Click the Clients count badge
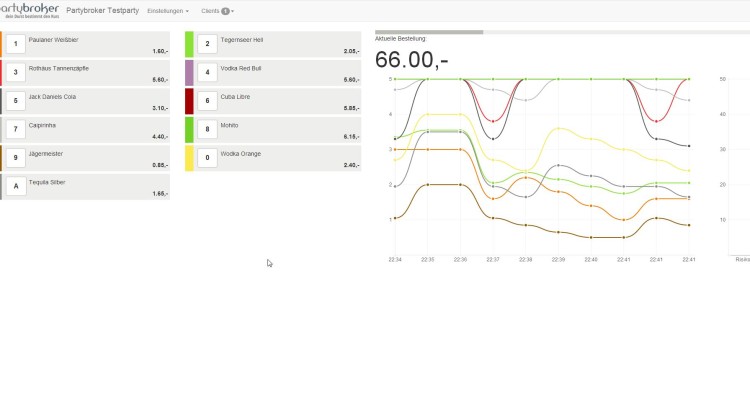Image resolution: width=750 pixels, height=410 pixels. (x=225, y=11)
